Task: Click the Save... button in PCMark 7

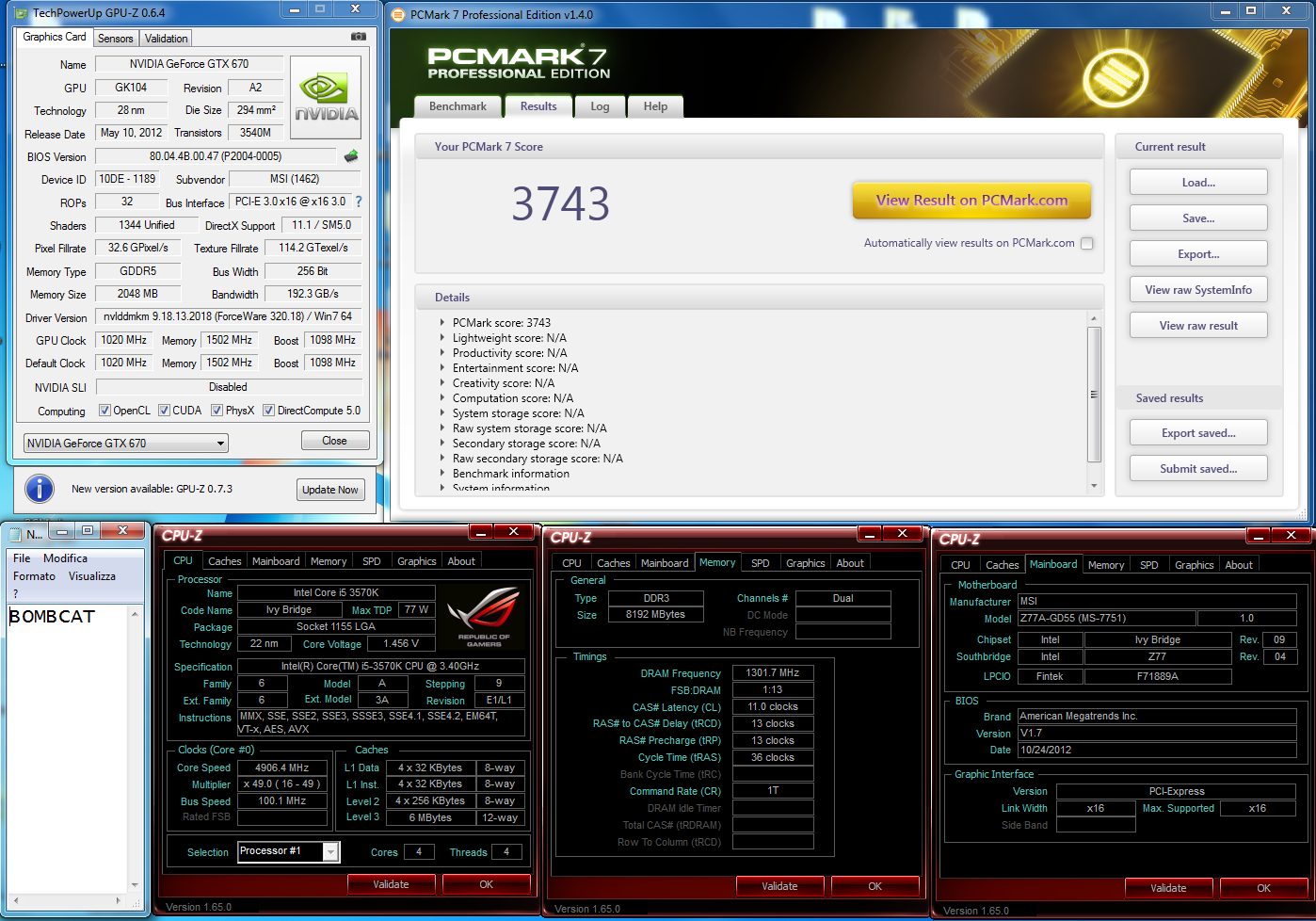Action: pos(1198,218)
